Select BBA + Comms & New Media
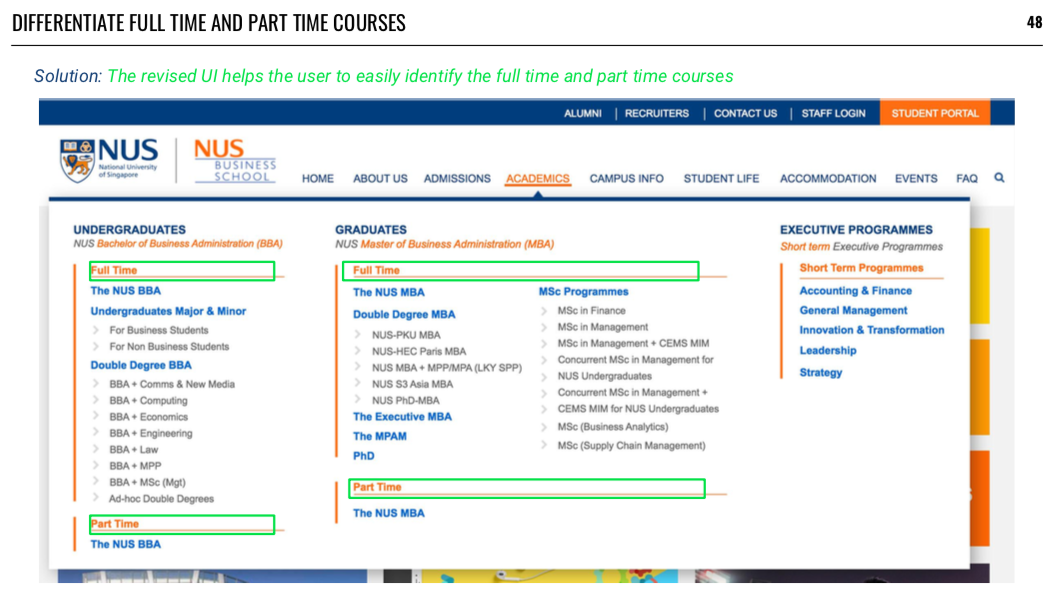This screenshot has width=1057, height=596. (172, 384)
